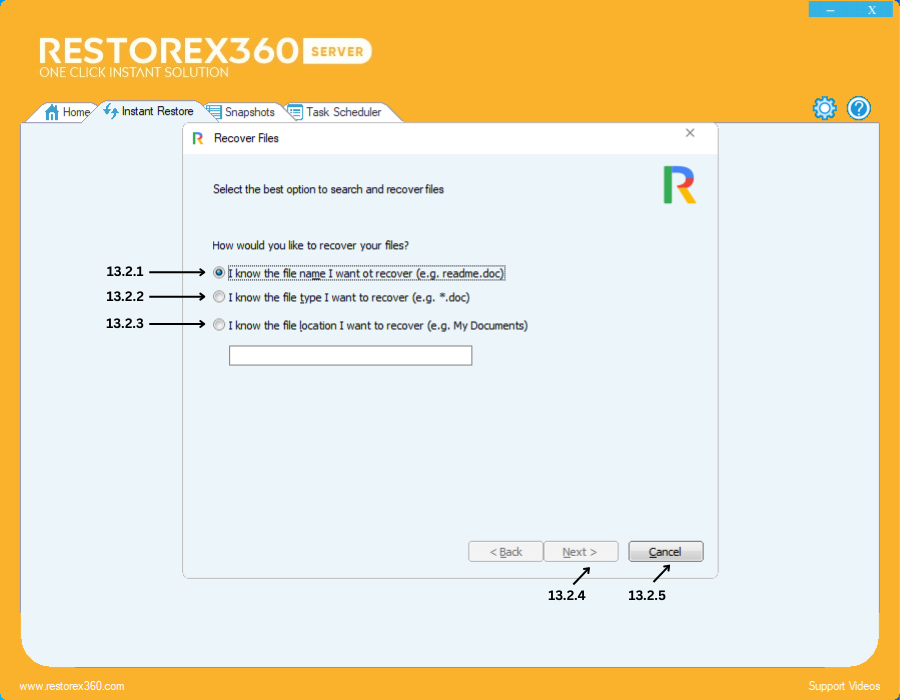900x700 pixels.
Task: Click the Home tab house icon
Action: [52, 112]
